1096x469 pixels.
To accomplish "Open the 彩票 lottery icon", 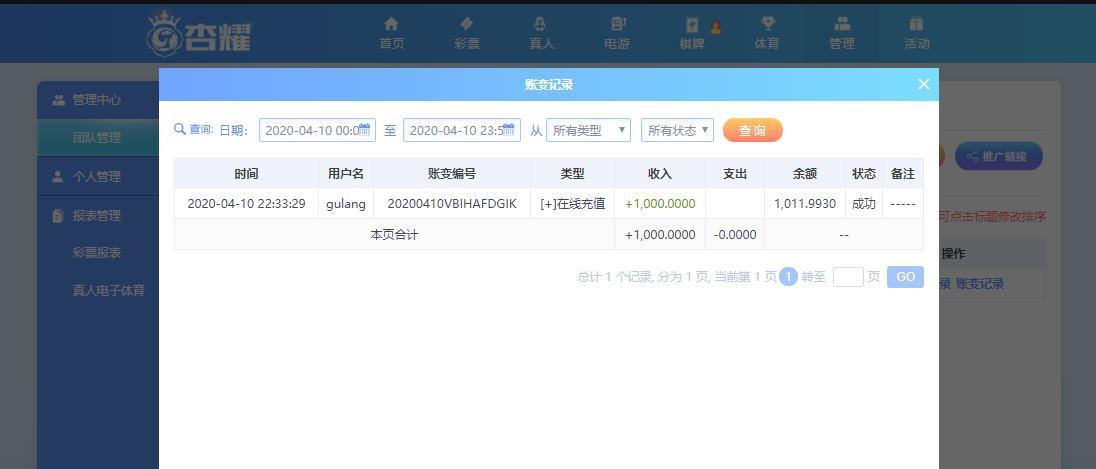I will tap(466, 25).
